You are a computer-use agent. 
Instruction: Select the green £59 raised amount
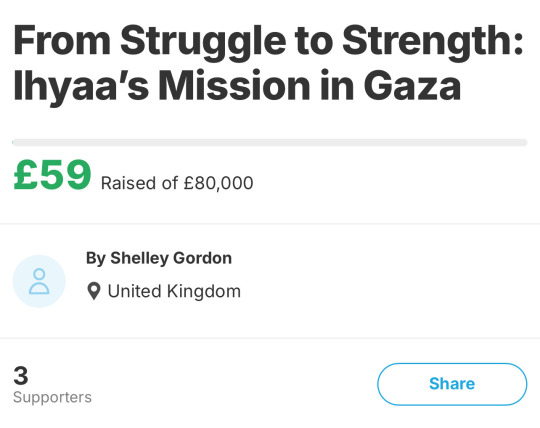point(52,175)
